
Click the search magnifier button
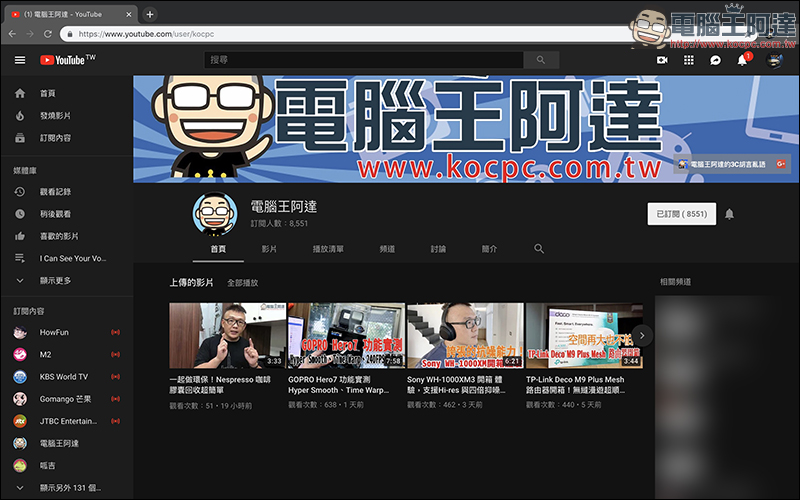coord(541,60)
